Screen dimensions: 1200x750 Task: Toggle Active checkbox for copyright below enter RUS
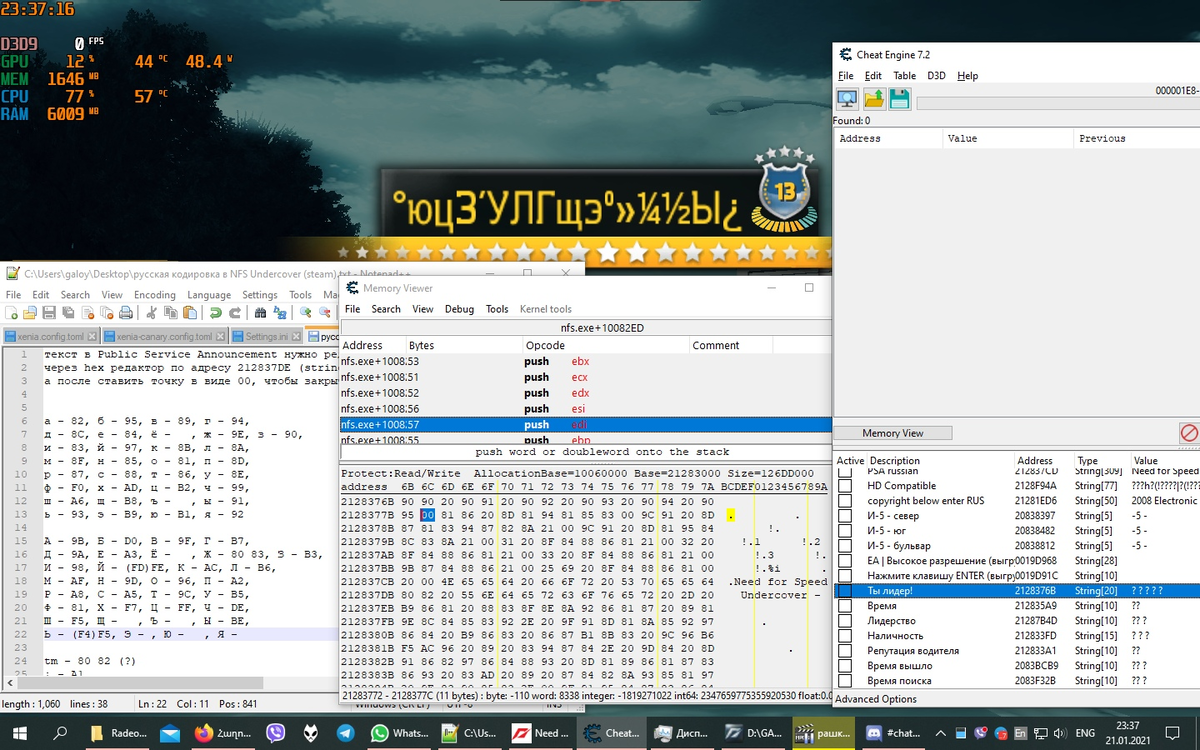click(x=845, y=501)
